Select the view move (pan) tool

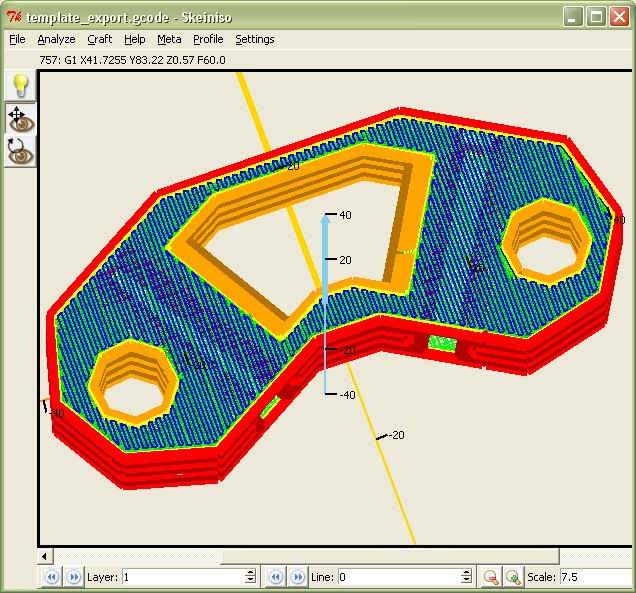(x=20, y=119)
